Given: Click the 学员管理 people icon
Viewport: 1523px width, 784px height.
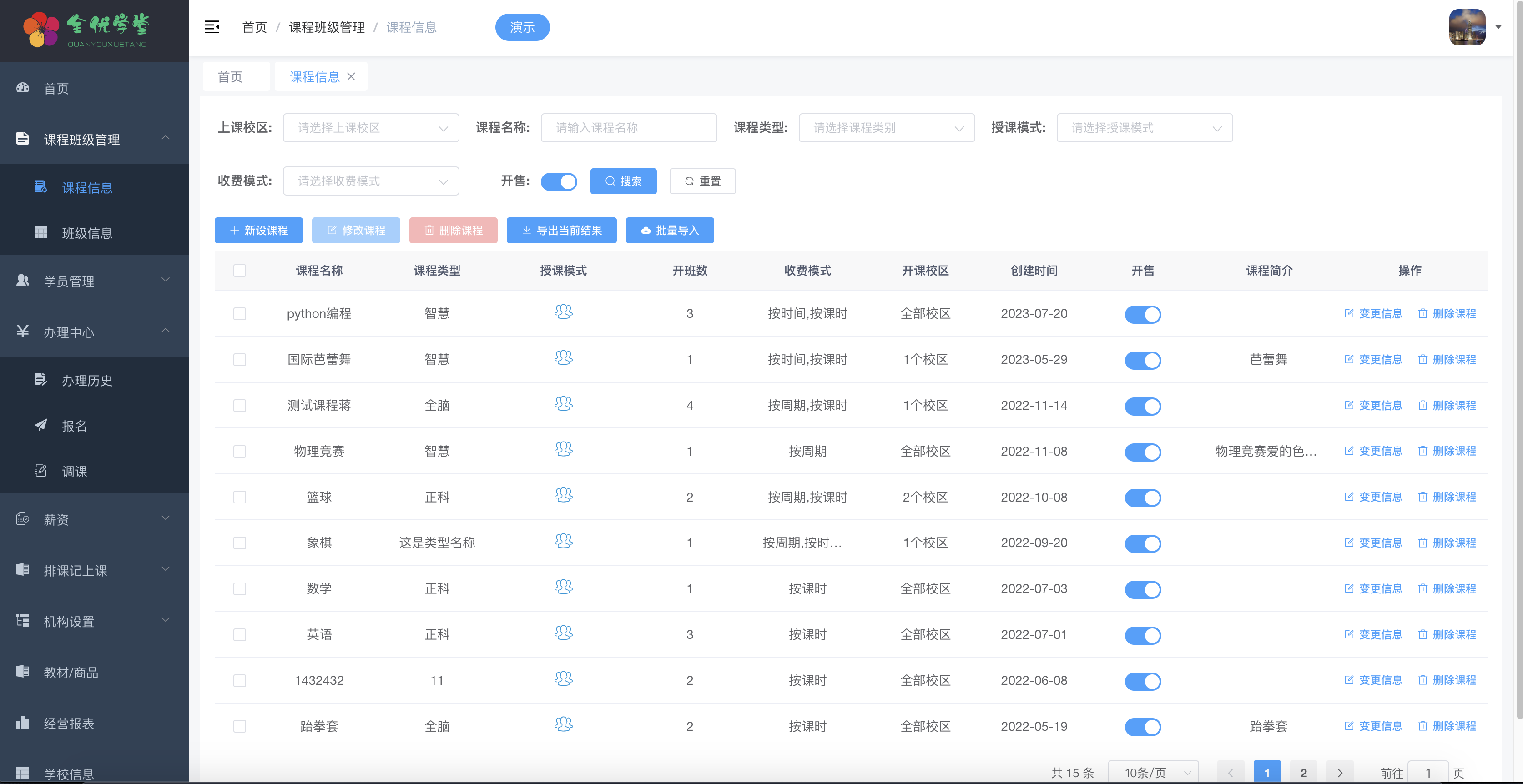Looking at the screenshot, I should pyautogui.click(x=23, y=281).
